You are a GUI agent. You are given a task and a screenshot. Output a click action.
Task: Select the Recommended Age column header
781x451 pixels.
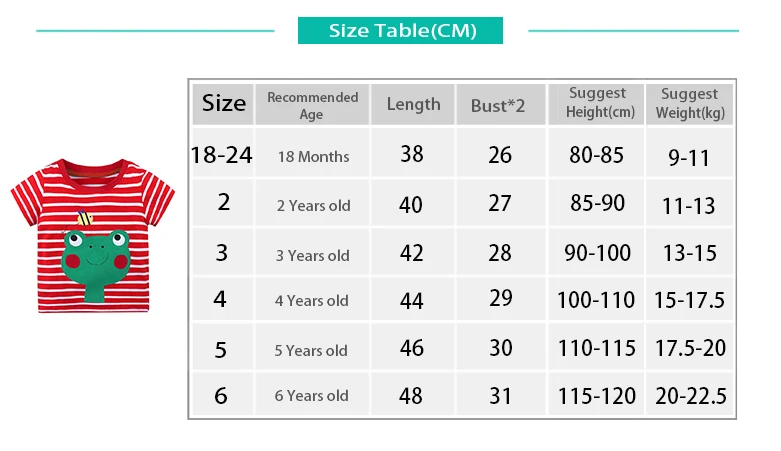pyautogui.click(x=312, y=105)
